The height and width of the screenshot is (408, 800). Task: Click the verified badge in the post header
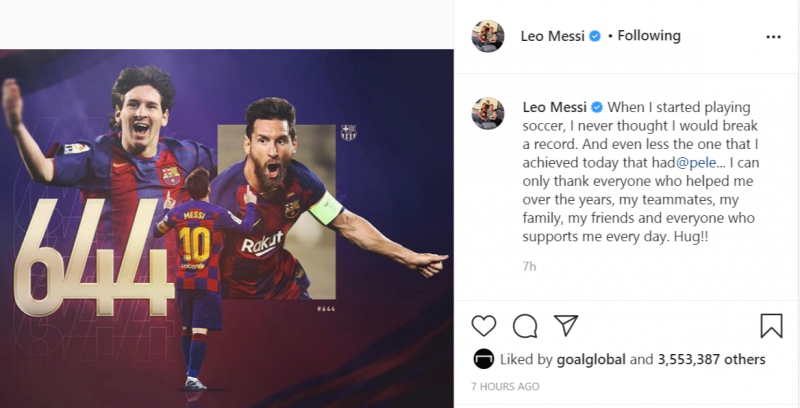pyautogui.click(x=594, y=36)
